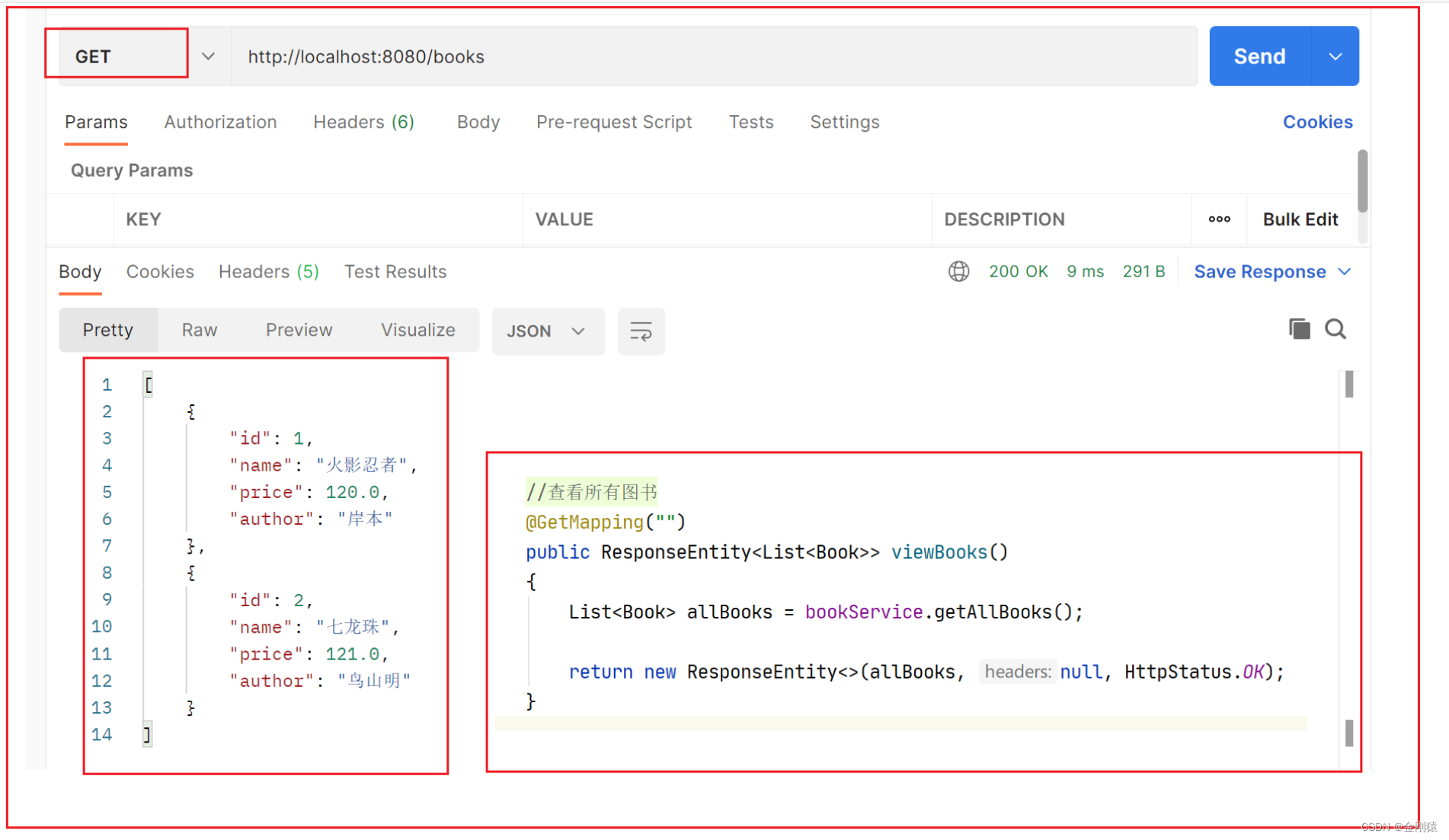The height and width of the screenshot is (840, 1449).
Task: Search the response with magnifier icon
Action: pos(1335,329)
